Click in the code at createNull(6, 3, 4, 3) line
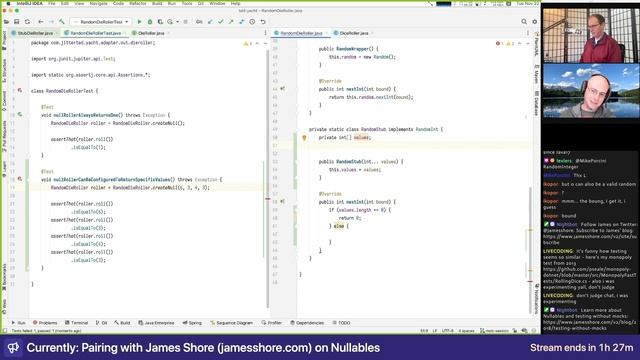The width and height of the screenshot is (640, 360). pos(130,188)
